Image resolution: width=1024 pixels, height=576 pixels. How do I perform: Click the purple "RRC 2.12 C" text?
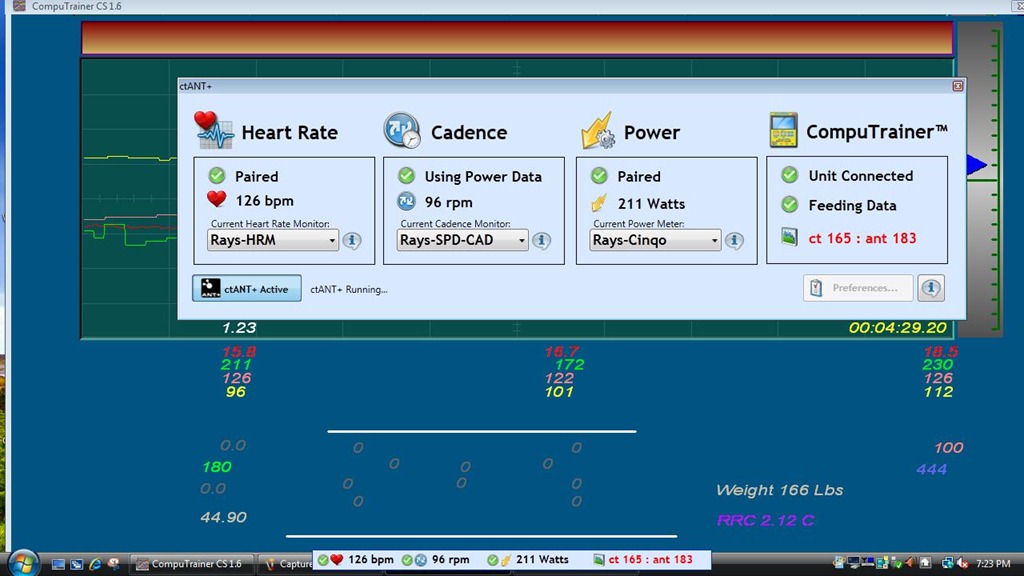click(765, 520)
